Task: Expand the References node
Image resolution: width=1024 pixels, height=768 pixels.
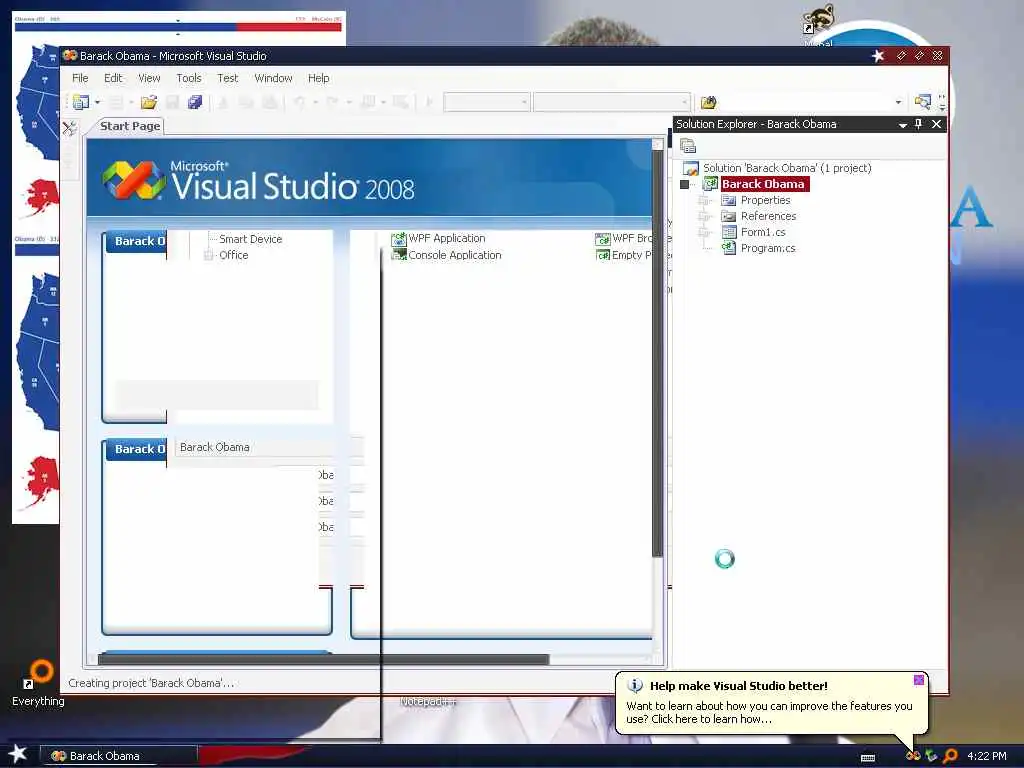Action: click(x=704, y=216)
